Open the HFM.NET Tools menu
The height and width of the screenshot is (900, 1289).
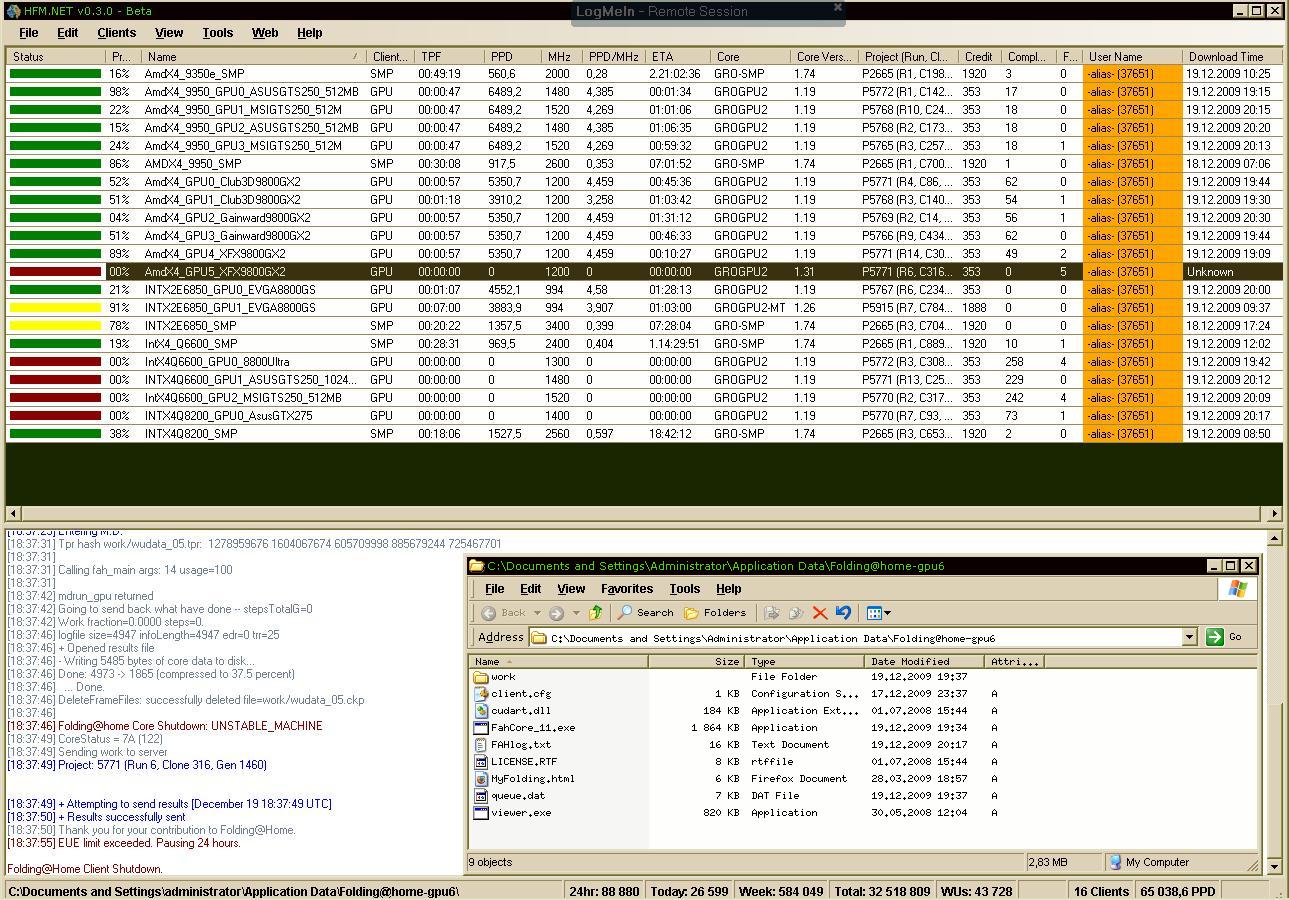click(x=217, y=33)
